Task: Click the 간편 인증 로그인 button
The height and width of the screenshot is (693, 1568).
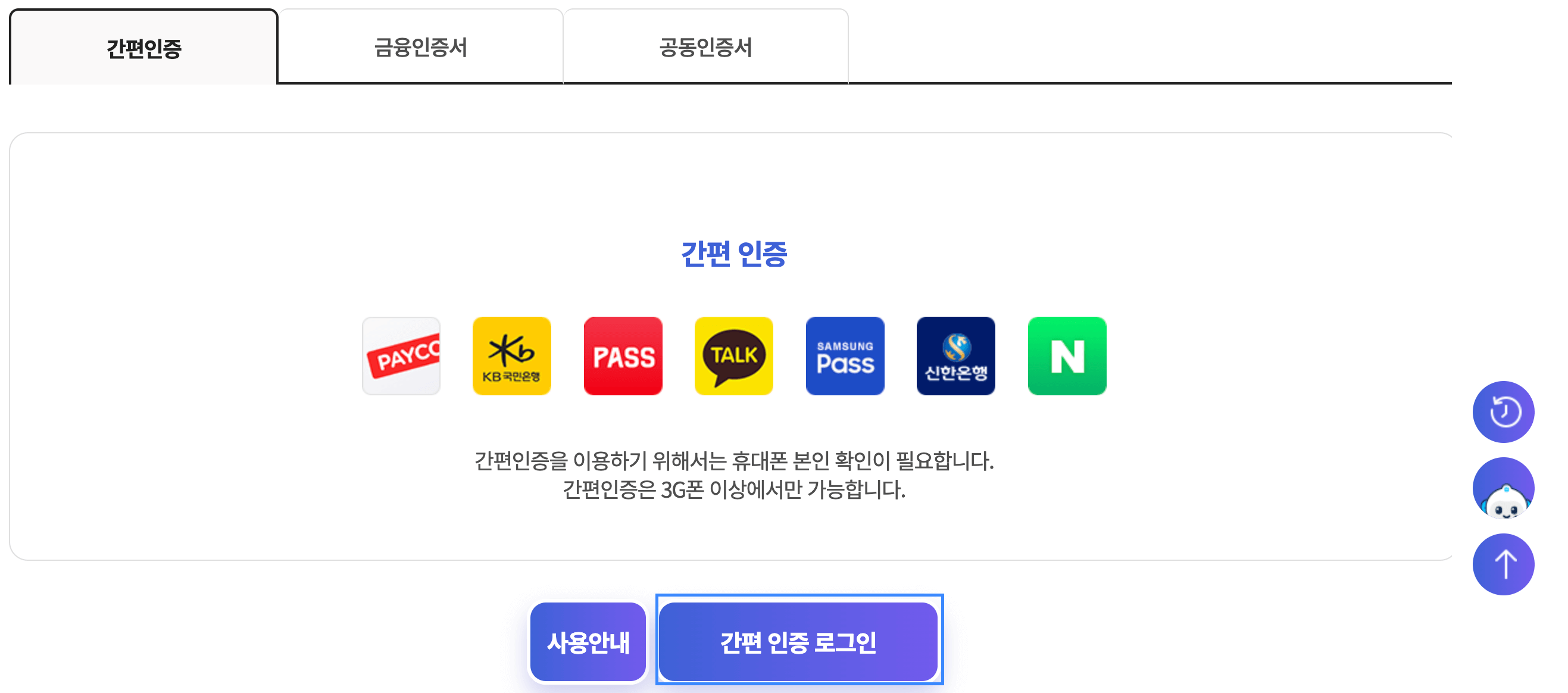Action: [799, 642]
